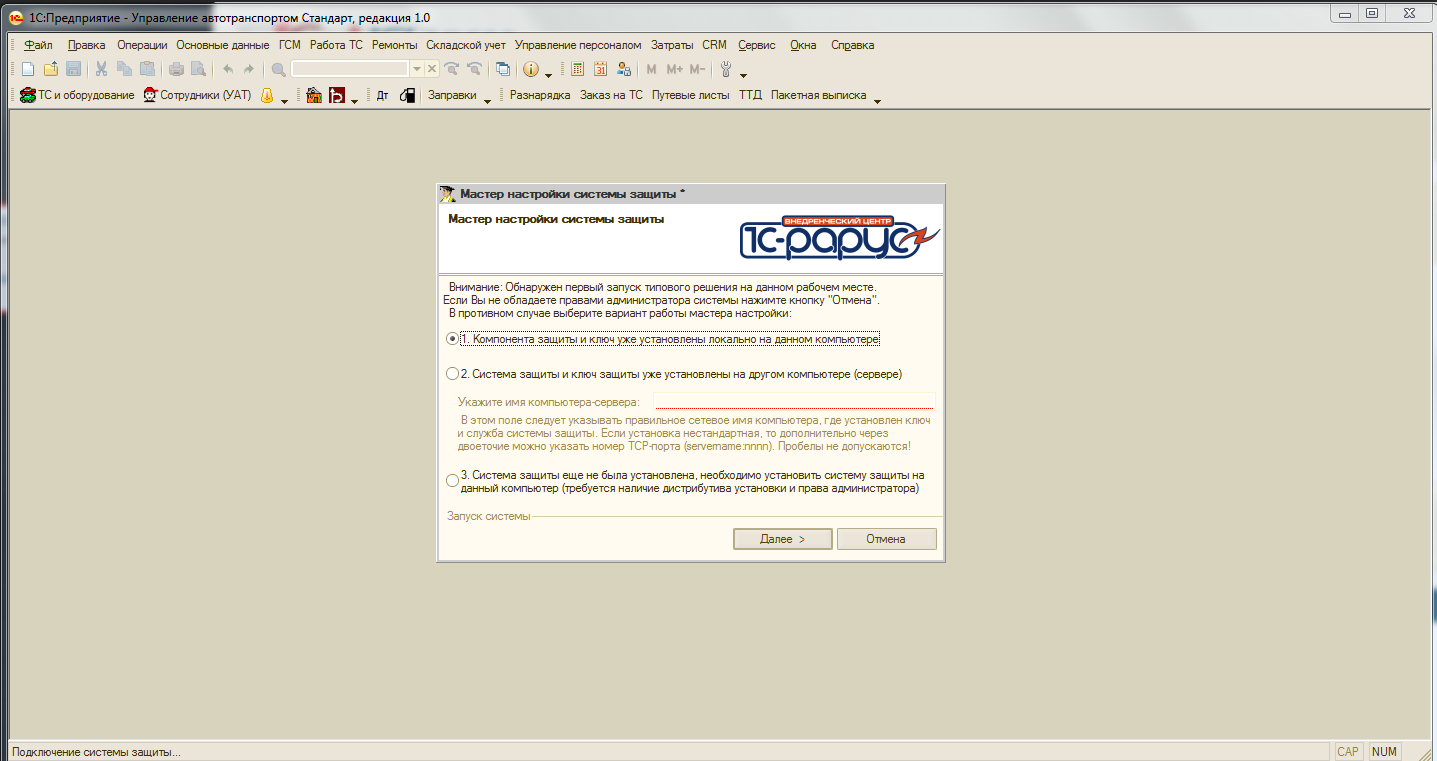Expand the toolbar search combo box
Viewport: 1437px width, 761px height.
click(x=417, y=69)
